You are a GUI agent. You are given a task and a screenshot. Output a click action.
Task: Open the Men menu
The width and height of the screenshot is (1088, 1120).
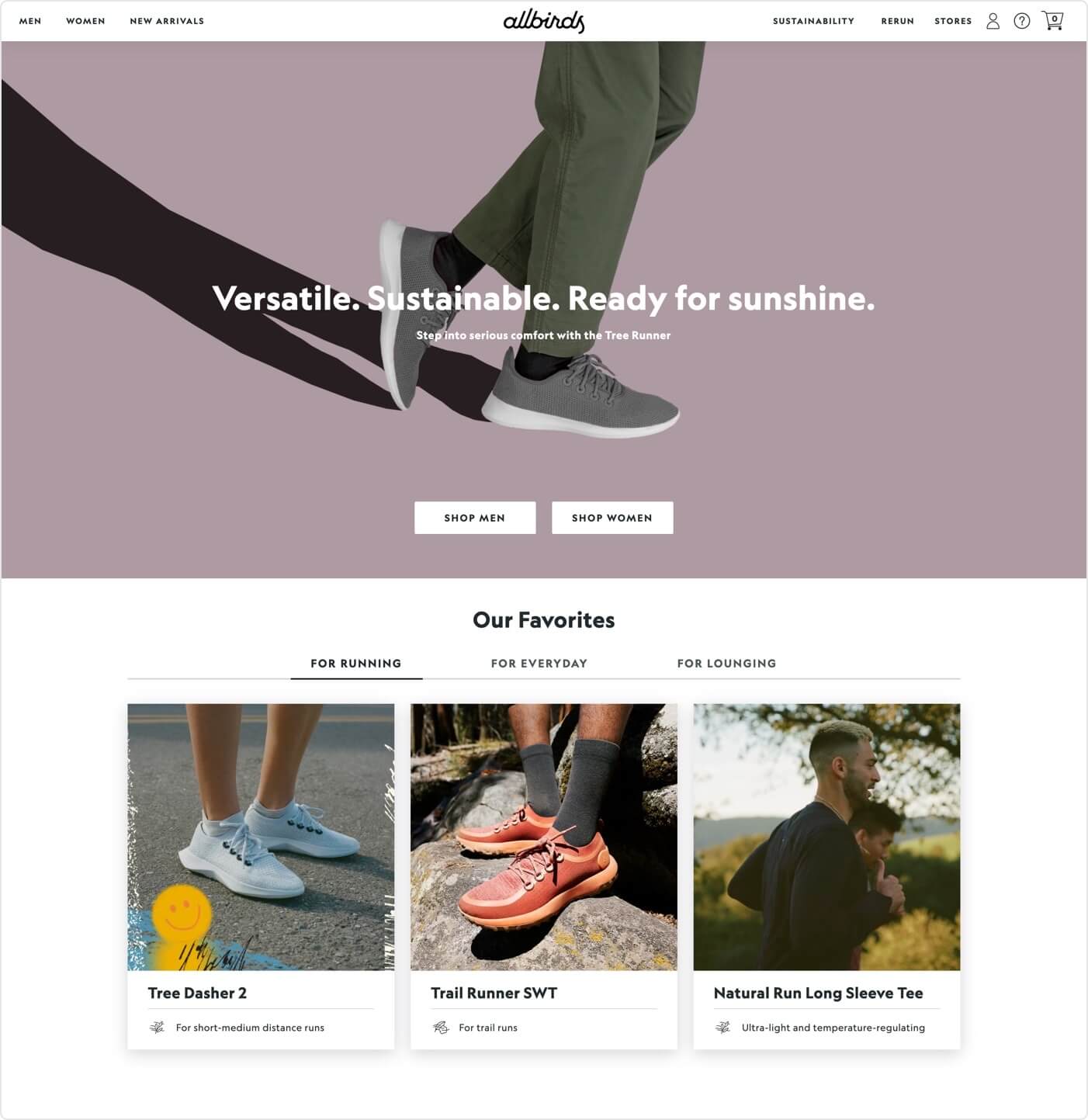click(30, 21)
